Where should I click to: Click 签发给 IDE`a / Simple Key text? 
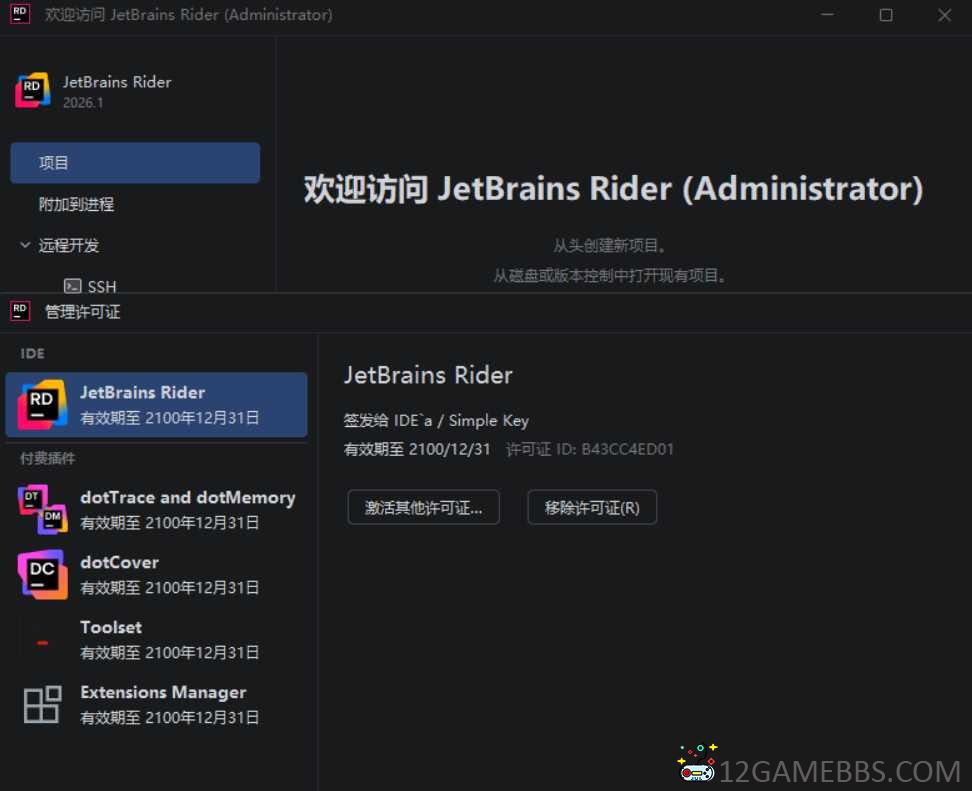click(436, 420)
